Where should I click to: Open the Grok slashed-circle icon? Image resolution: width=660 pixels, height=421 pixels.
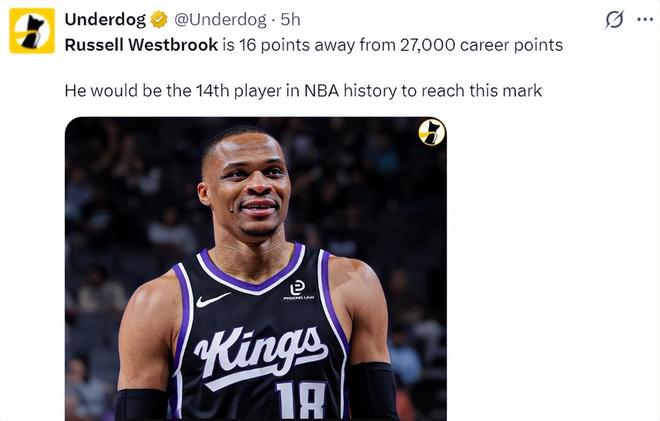click(615, 20)
